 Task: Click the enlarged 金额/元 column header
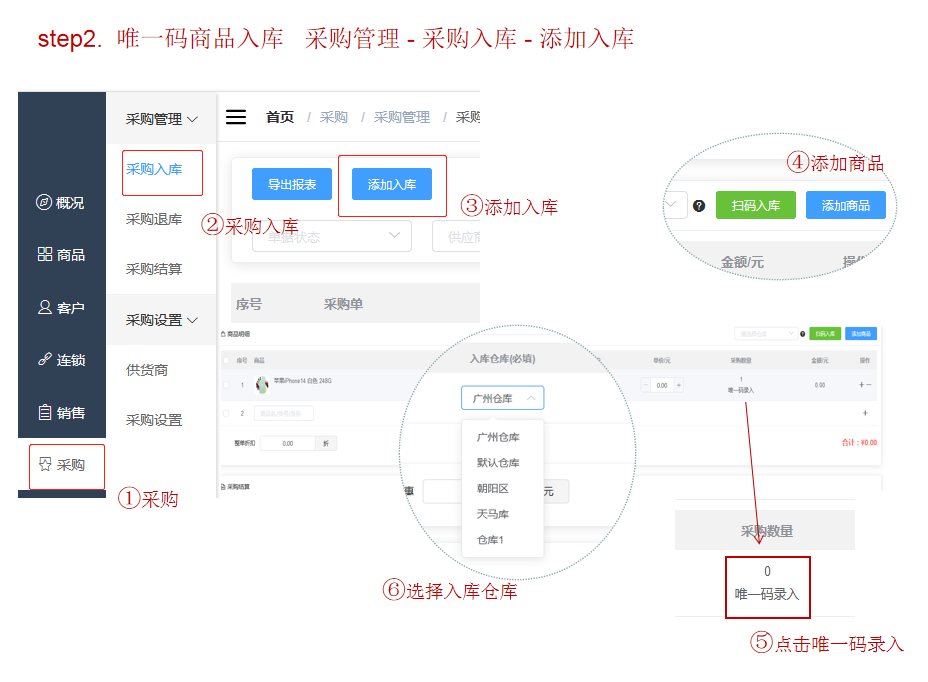(x=742, y=262)
